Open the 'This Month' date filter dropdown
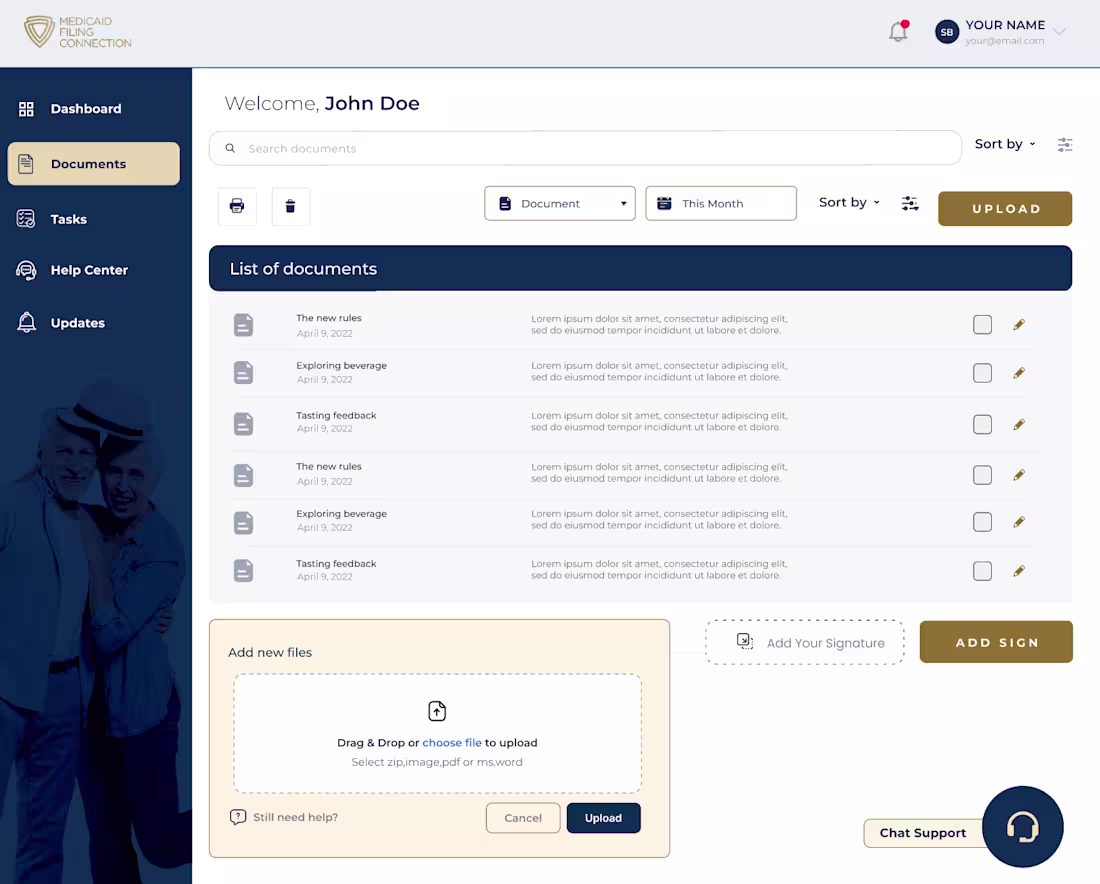This screenshot has height=884, width=1100. click(x=720, y=202)
